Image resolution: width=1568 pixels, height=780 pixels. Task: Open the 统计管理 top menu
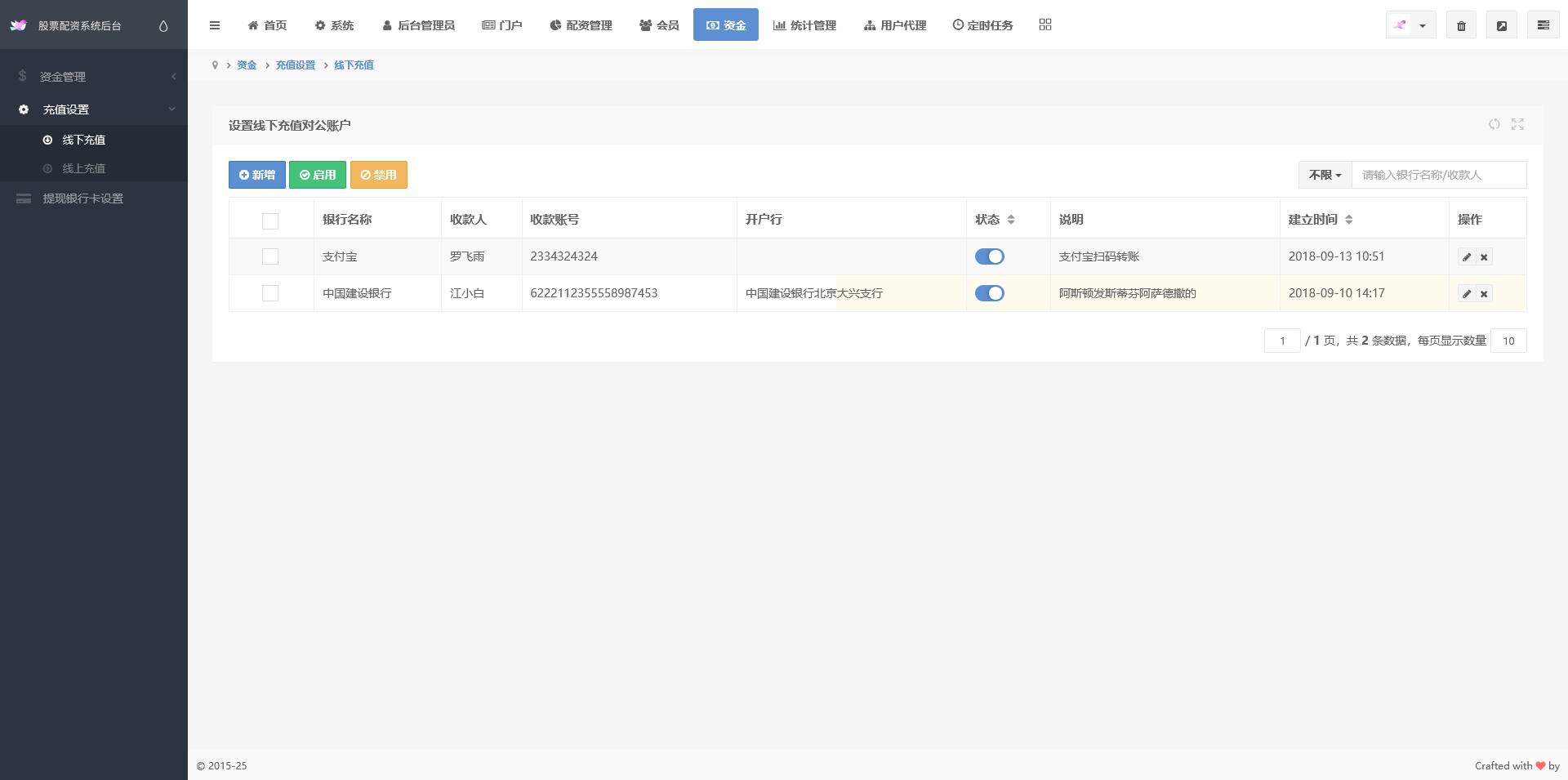click(x=804, y=25)
